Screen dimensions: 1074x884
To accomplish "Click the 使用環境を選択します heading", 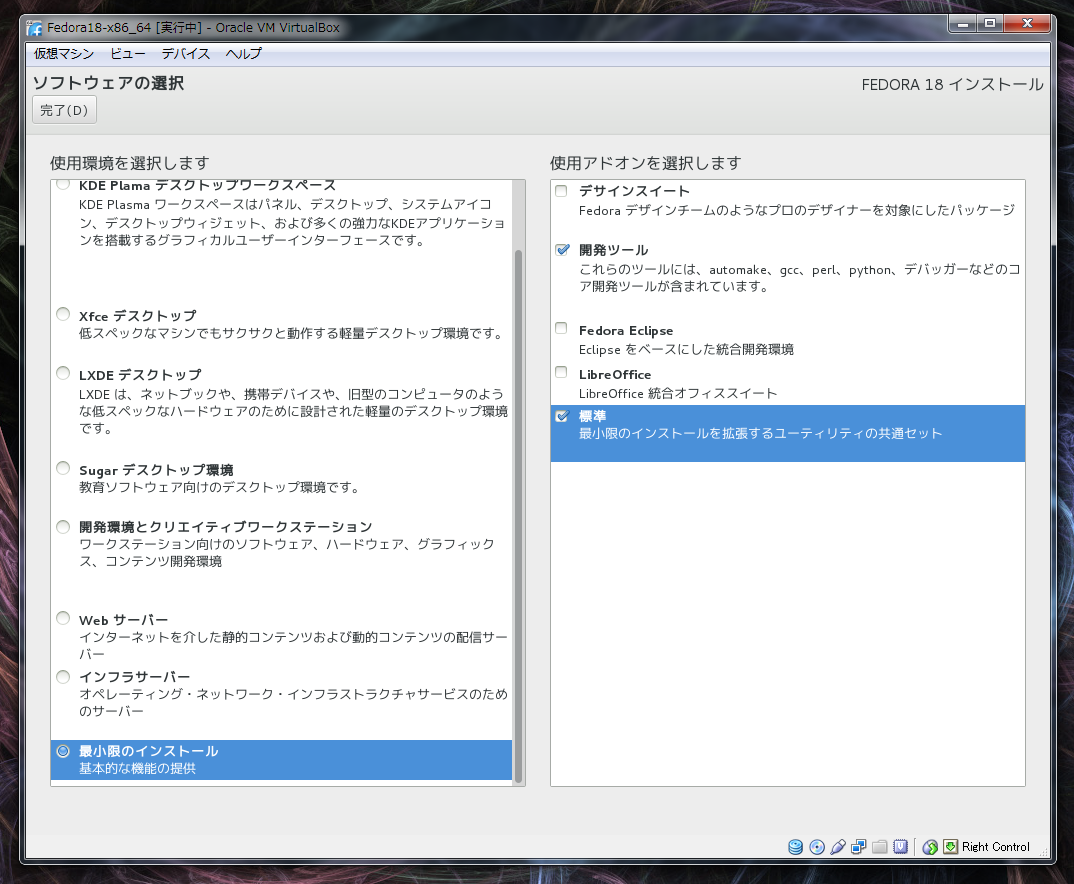I will point(129,163).
